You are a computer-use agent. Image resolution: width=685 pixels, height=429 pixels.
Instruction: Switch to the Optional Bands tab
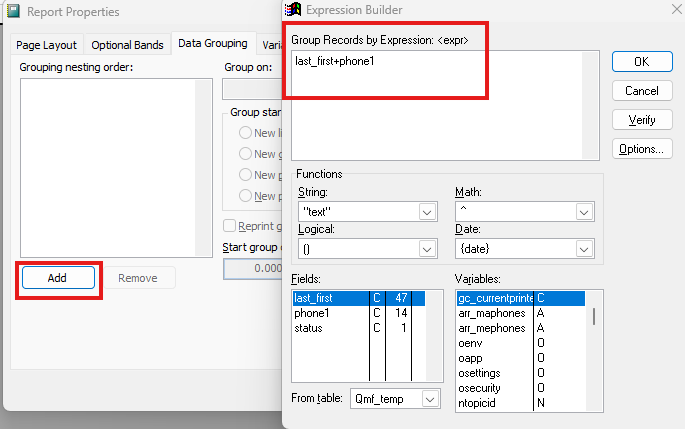pyautogui.click(x=127, y=45)
